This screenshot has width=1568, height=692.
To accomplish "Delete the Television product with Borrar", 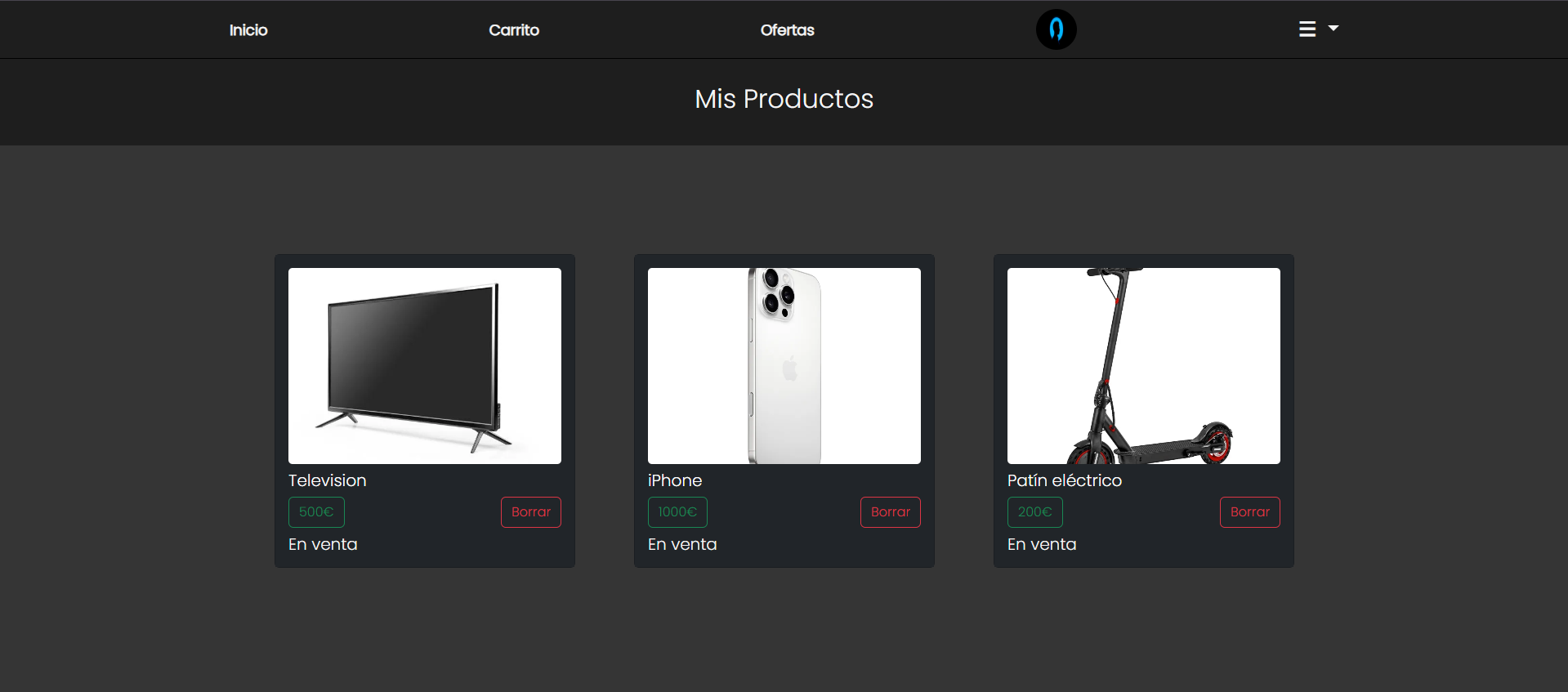I will [x=531, y=512].
